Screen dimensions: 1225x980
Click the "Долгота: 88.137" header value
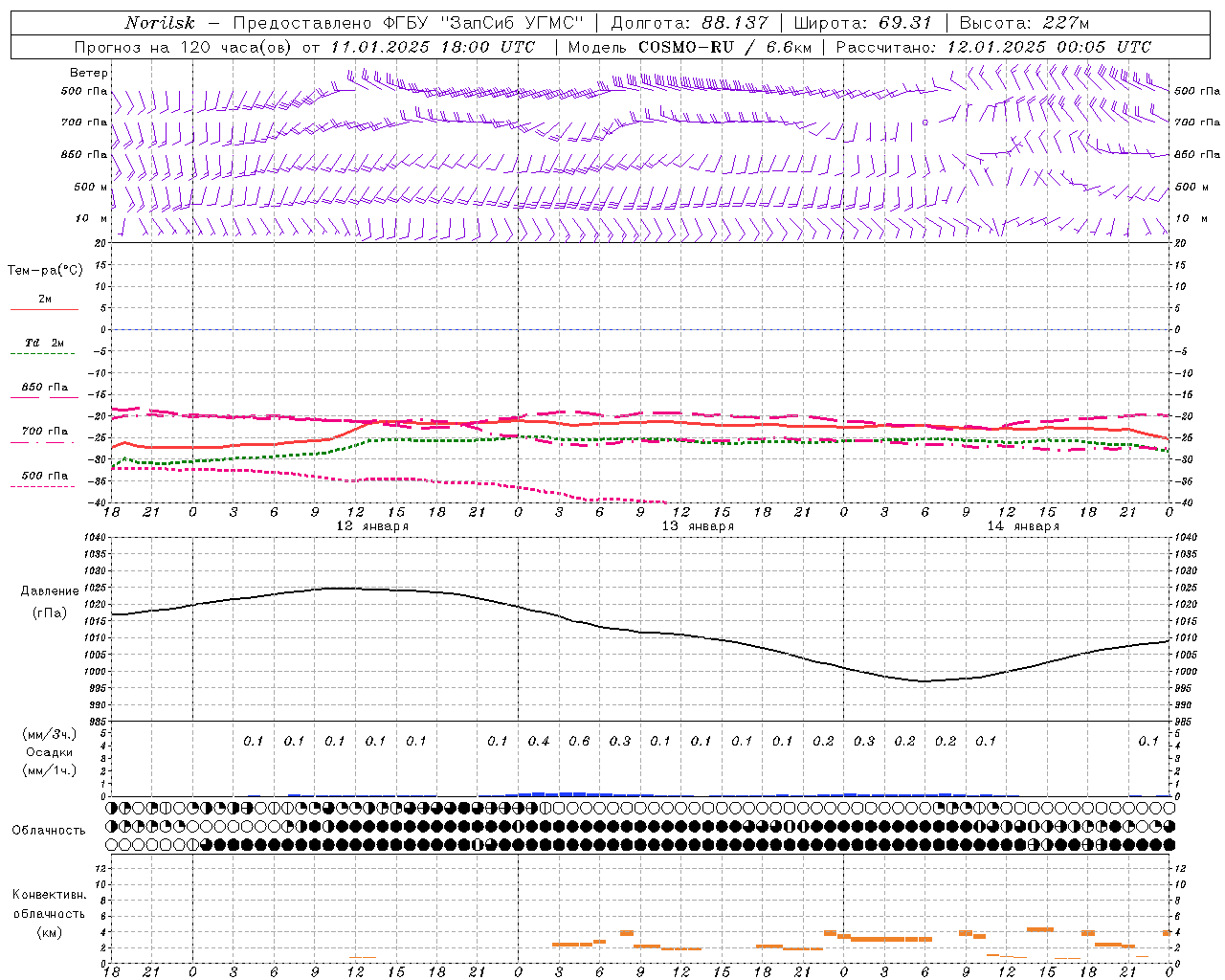click(x=688, y=23)
